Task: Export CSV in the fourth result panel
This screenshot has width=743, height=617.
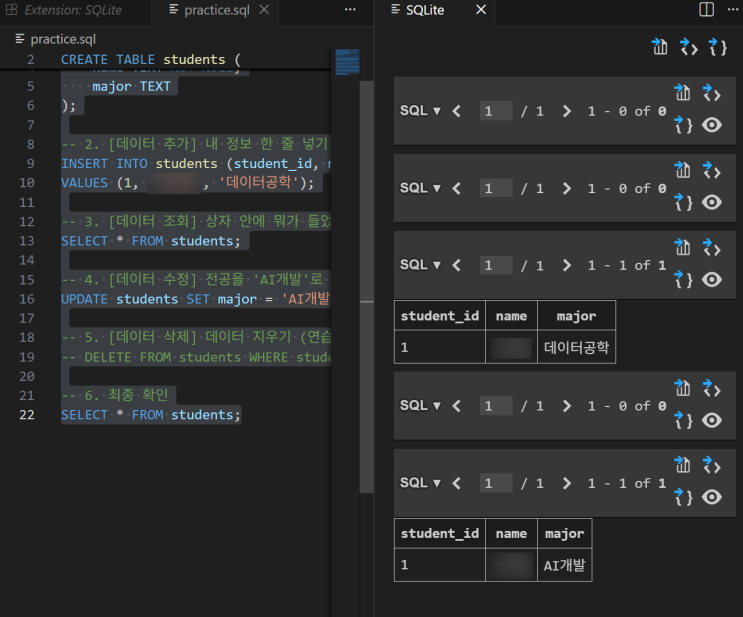Action: click(x=682, y=388)
